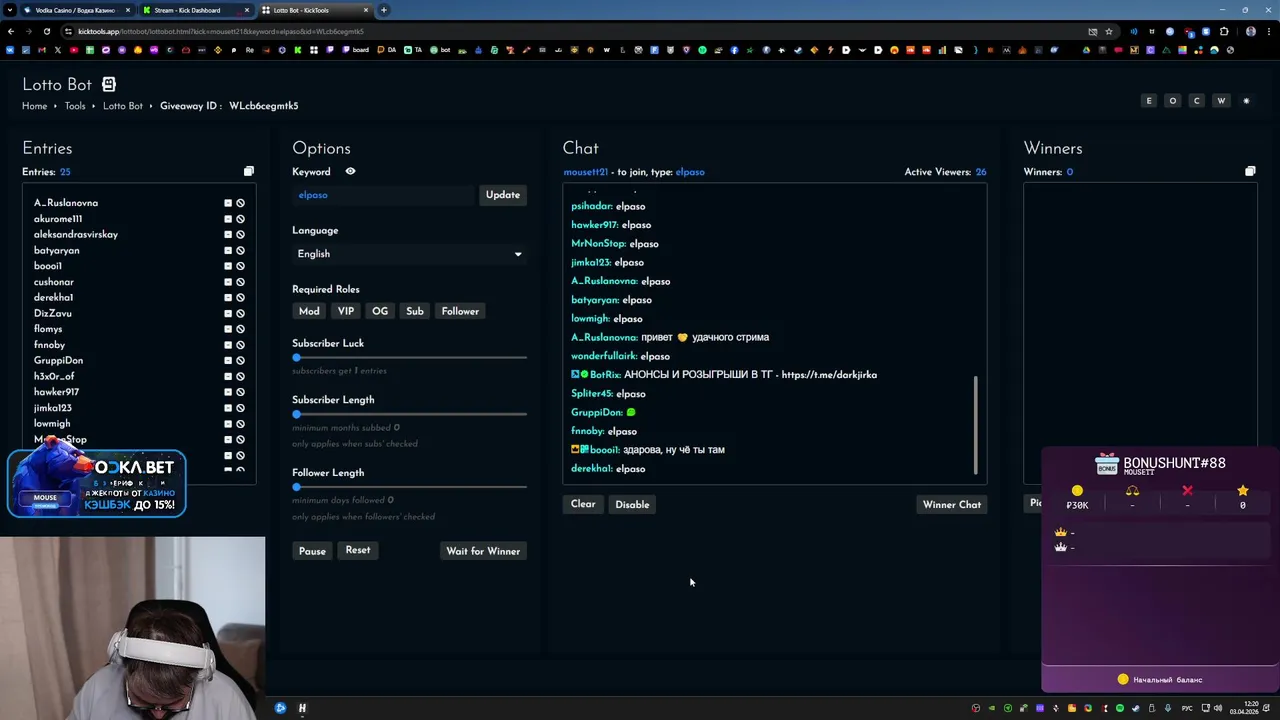Toggle the E panel button
Image resolution: width=1280 pixels, height=720 pixels.
pos(1149,101)
